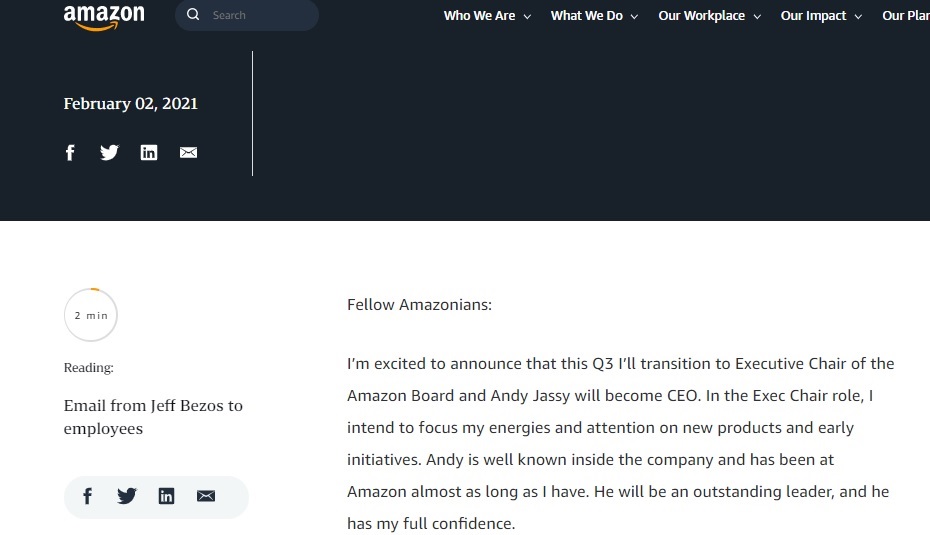Expand the Our Workplace chevron

[757, 17]
